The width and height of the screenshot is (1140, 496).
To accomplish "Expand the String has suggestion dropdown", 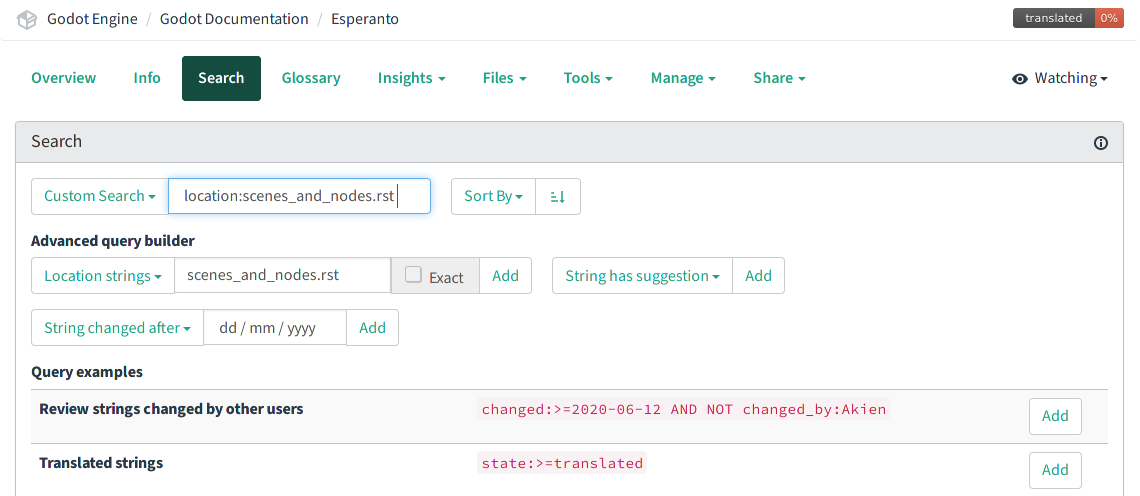I will 642,276.
